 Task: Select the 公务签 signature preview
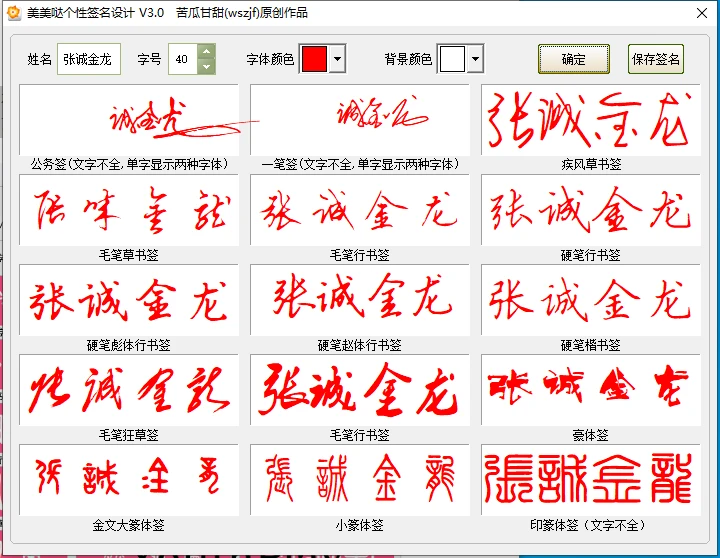pyautogui.click(x=128, y=120)
